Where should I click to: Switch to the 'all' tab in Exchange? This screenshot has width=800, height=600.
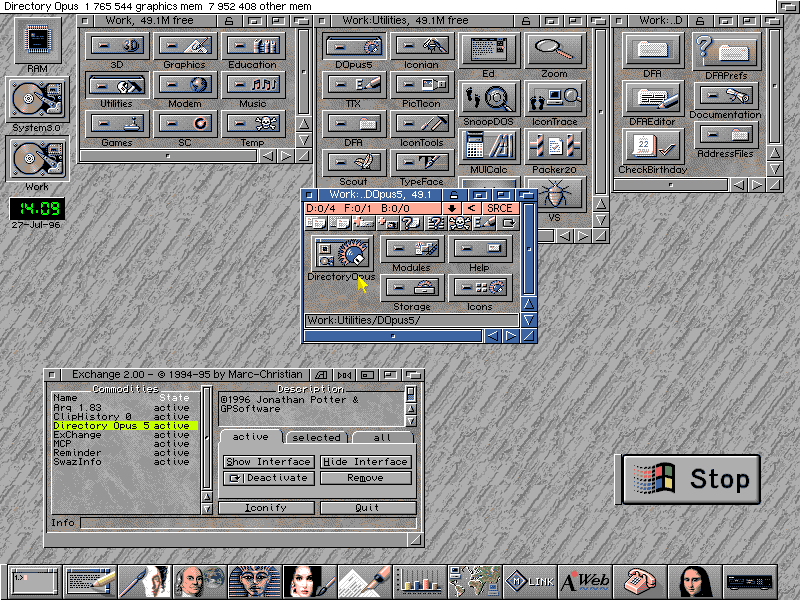pyautogui.click(x=382, y=437)
